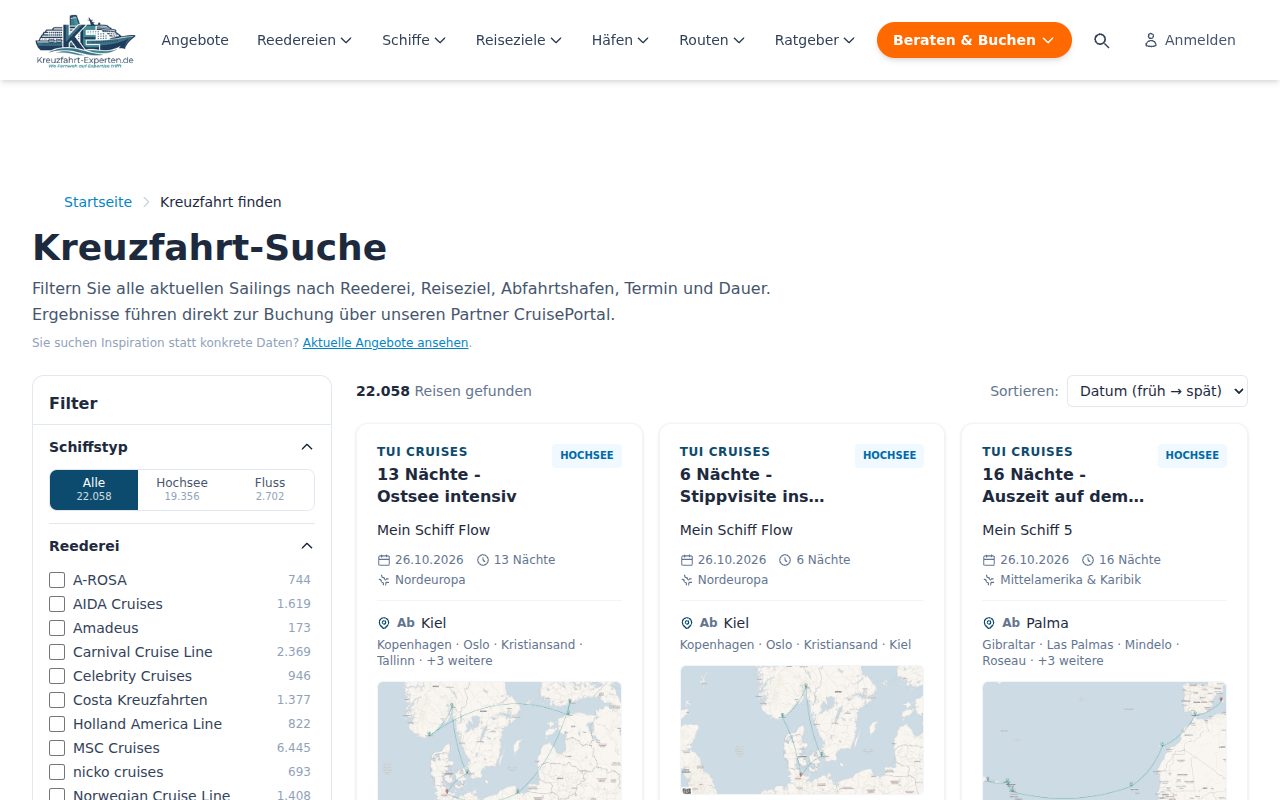
Task: Click 'Kreuzfahrt finden' breadcrumb text
Action: 221,202
